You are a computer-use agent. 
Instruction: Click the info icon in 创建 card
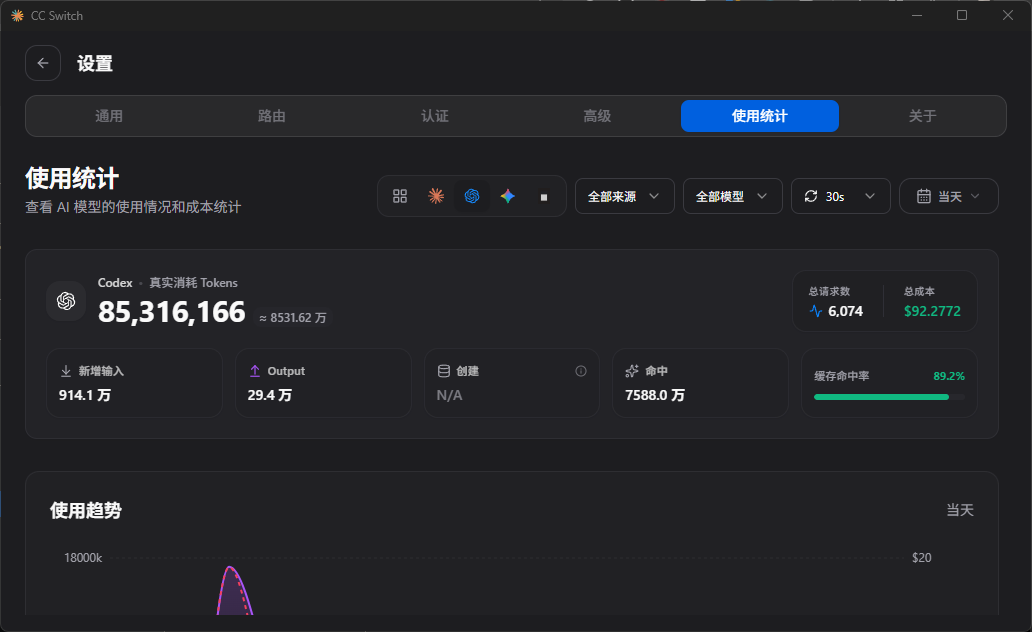[580, 371]
